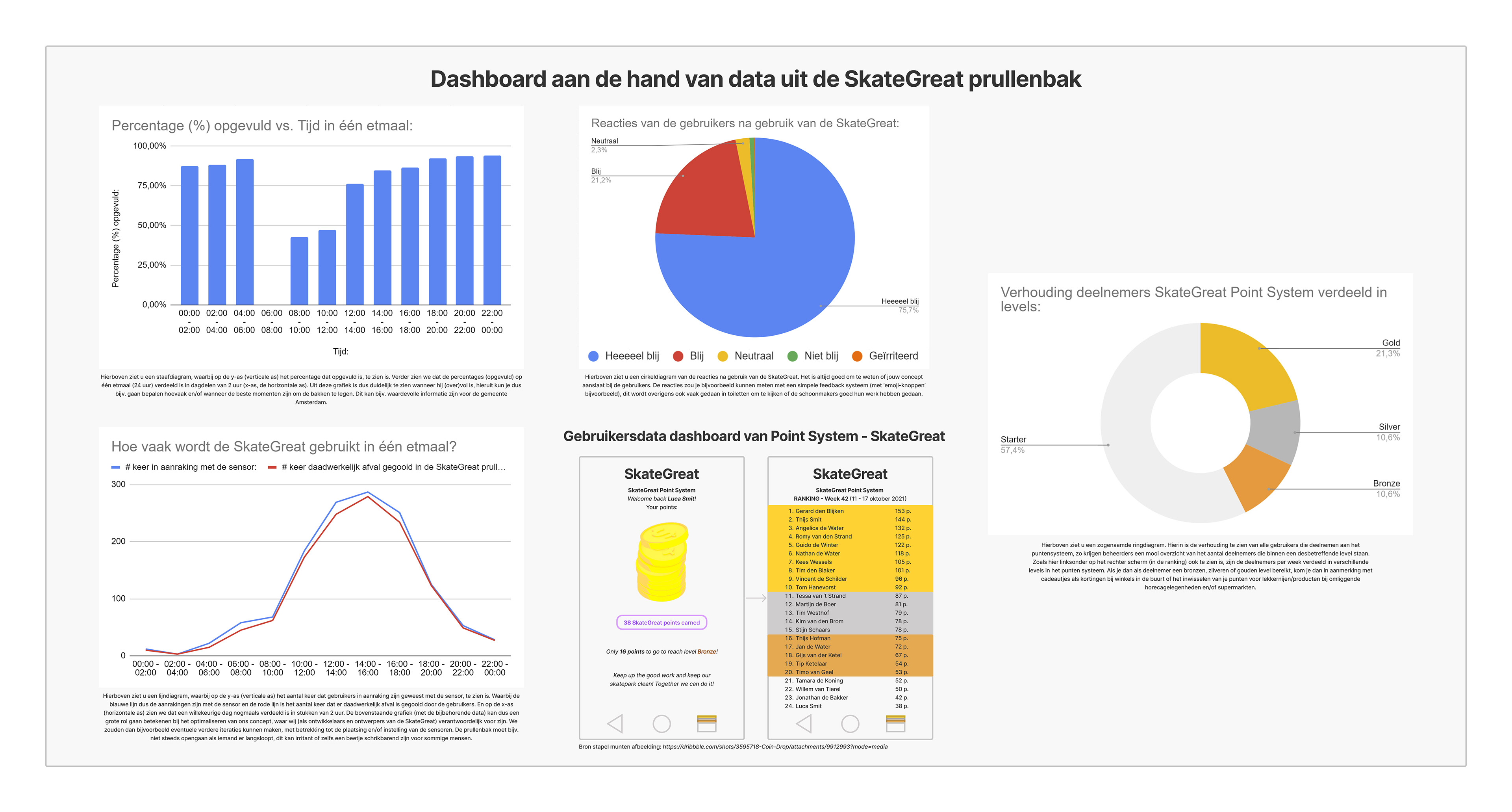This screenshot has height=812, width=1512.
Task: Click the arrow between the two phone screens
Action: click(x=756, y=598)
